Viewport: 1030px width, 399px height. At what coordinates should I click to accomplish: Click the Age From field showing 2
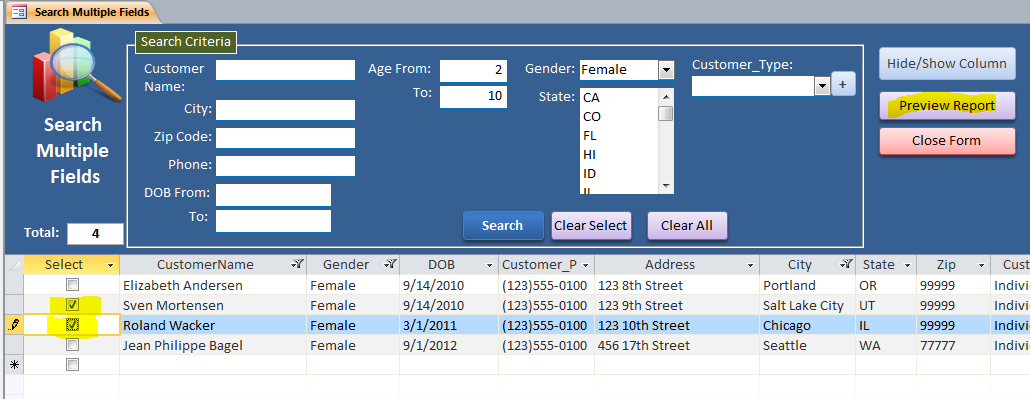(x=473, y=71)
